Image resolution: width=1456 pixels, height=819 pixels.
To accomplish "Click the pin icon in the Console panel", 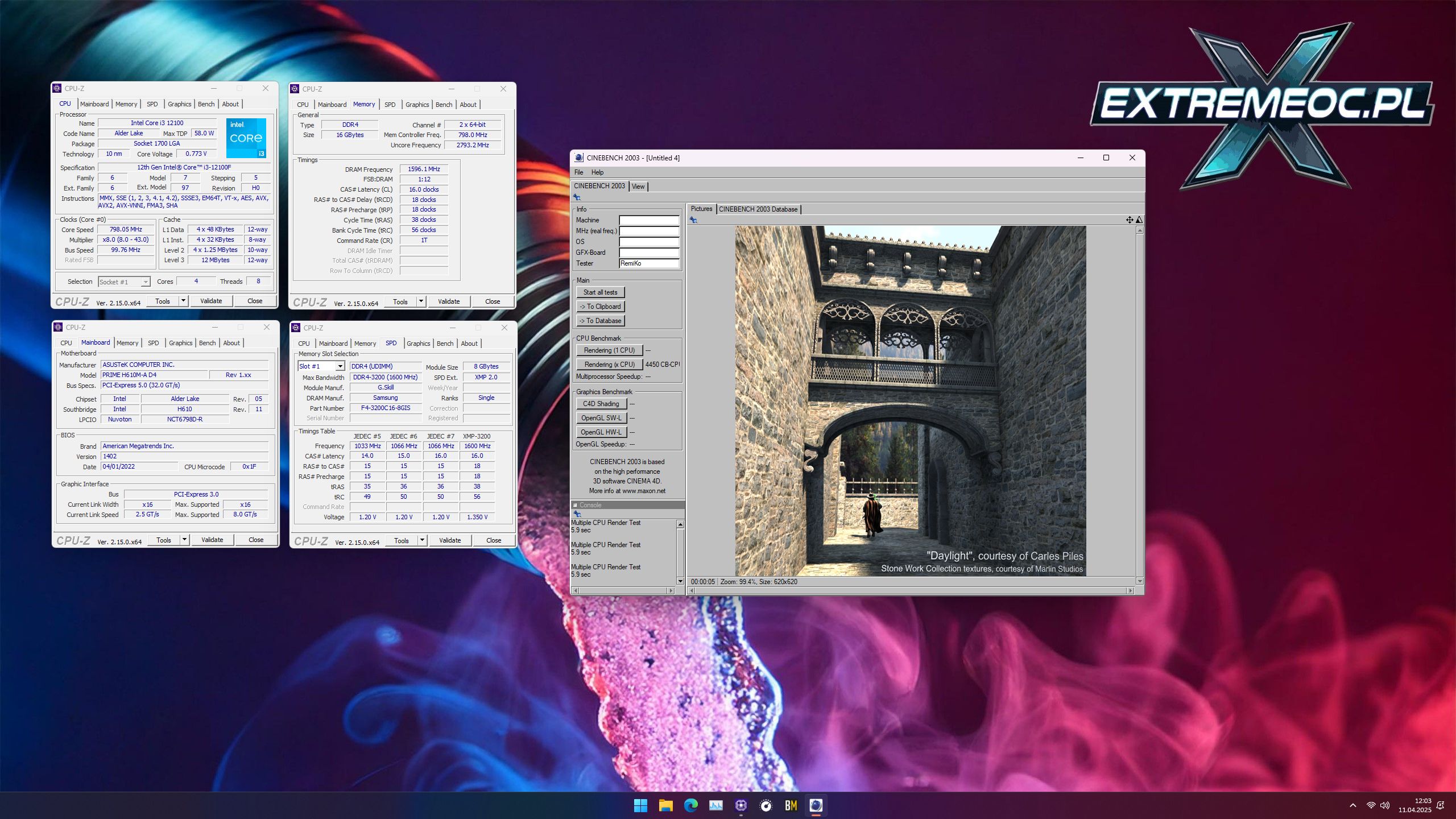I will [577, 514].
